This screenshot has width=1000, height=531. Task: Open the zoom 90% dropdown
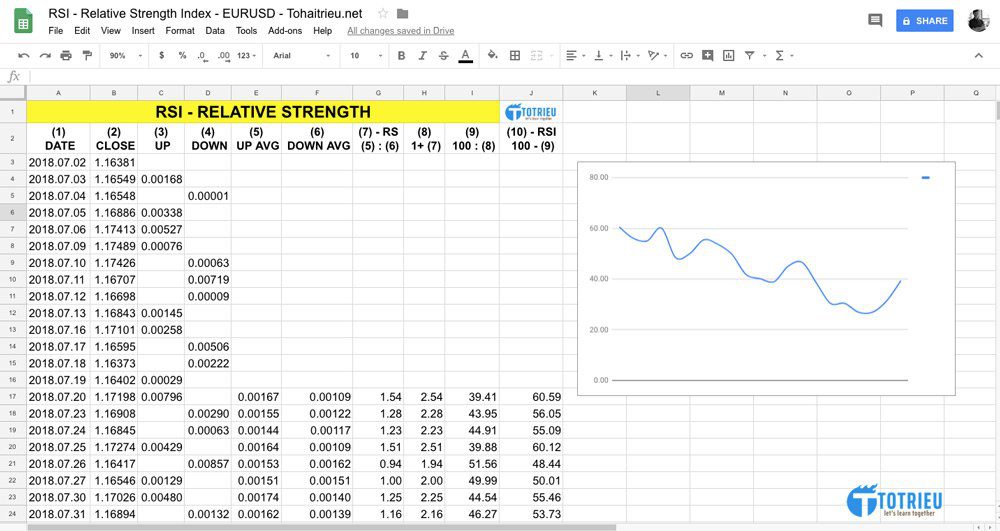point(125,55)
